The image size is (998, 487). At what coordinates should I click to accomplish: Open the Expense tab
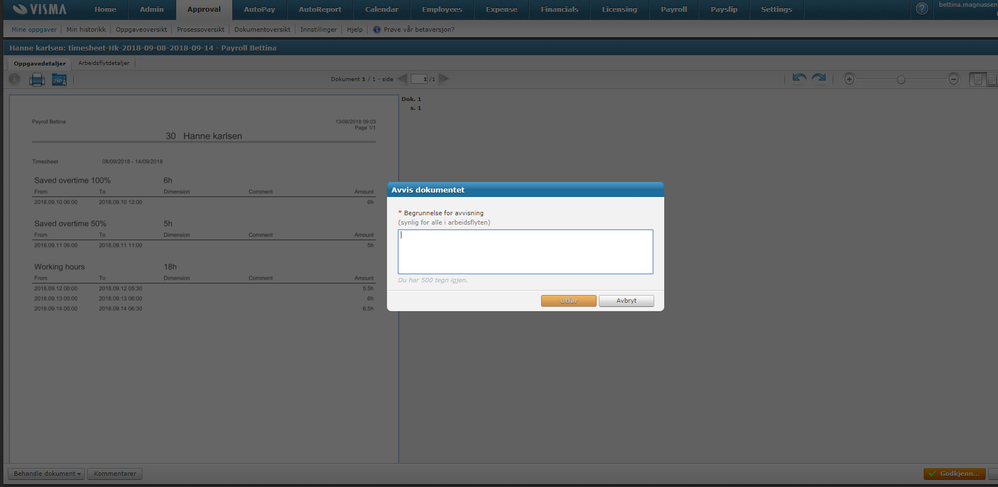[x=502, y=10]
